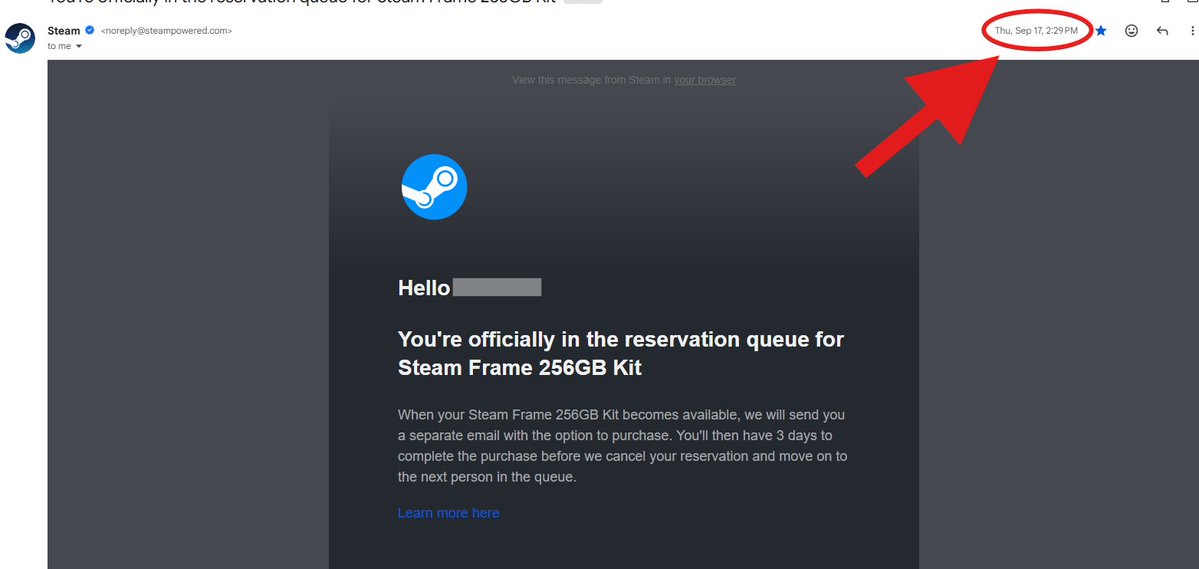Open the More options three-dot menu

pyautogui.click(x=1192, y=31)
